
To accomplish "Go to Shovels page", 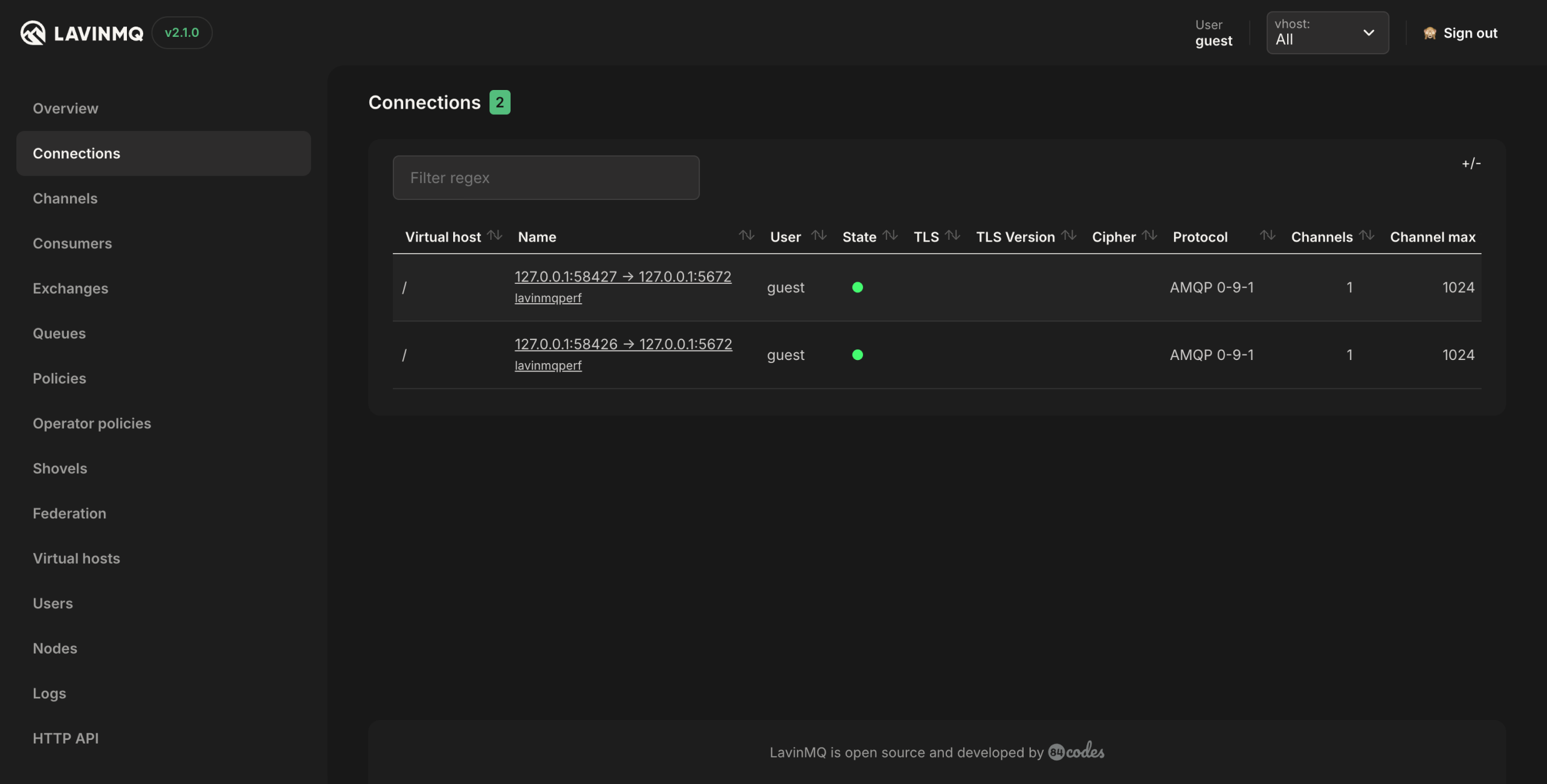I will (60, 469).
